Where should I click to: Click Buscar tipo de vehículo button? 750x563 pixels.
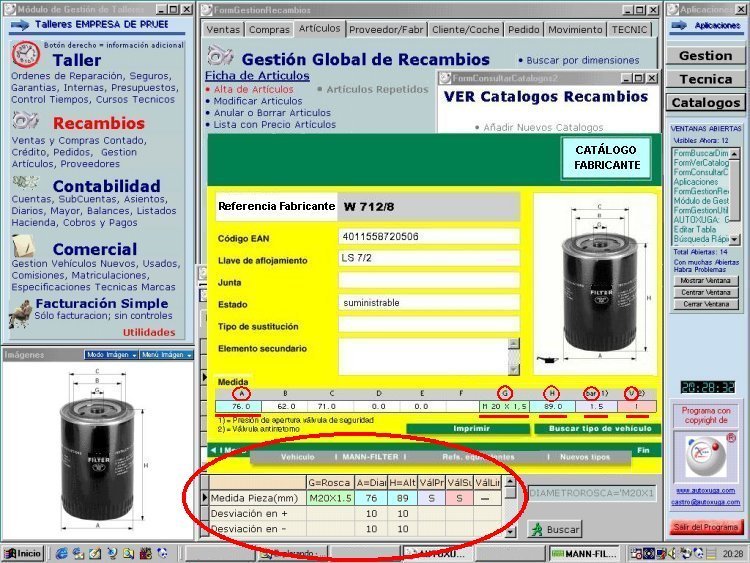[597, 429]
